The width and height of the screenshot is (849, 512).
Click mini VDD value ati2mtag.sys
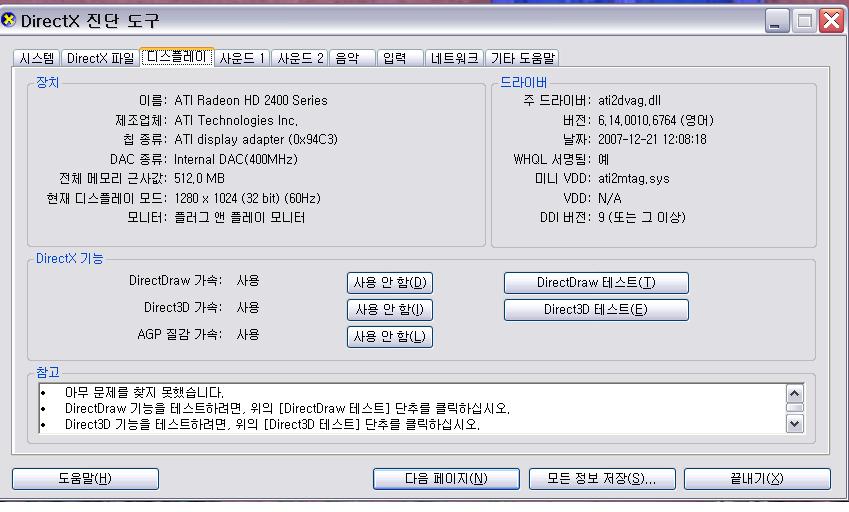(634, 179)
